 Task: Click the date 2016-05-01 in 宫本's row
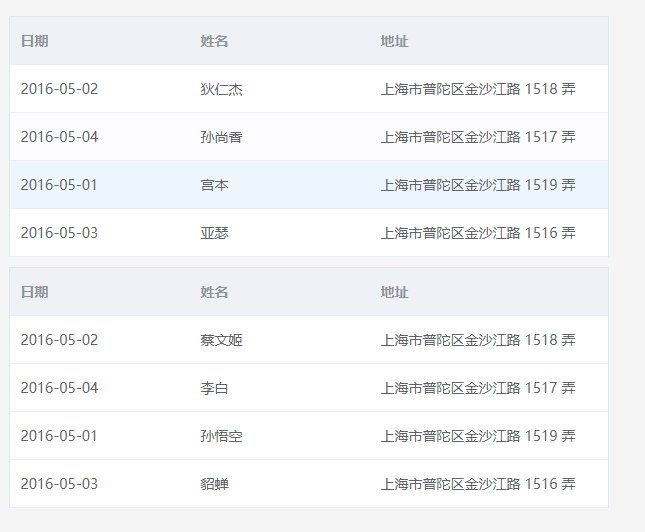click(x=59, y=185)
